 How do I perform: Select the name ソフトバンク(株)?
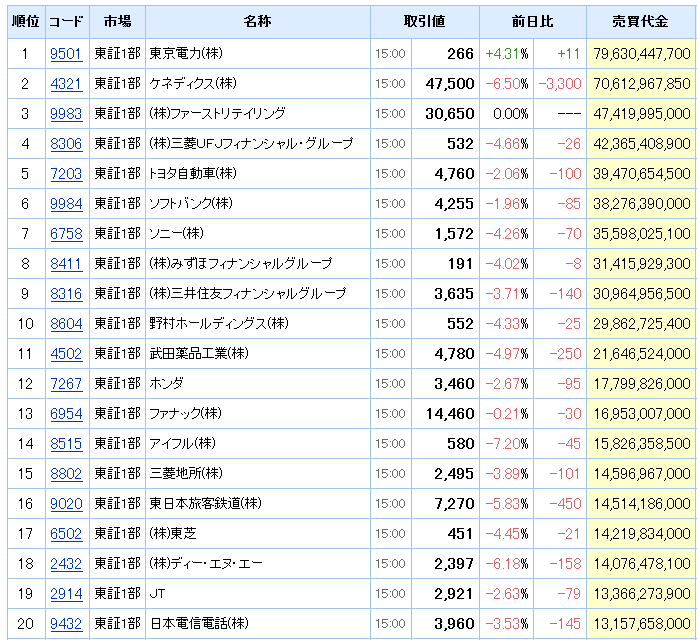click(191, 204)
